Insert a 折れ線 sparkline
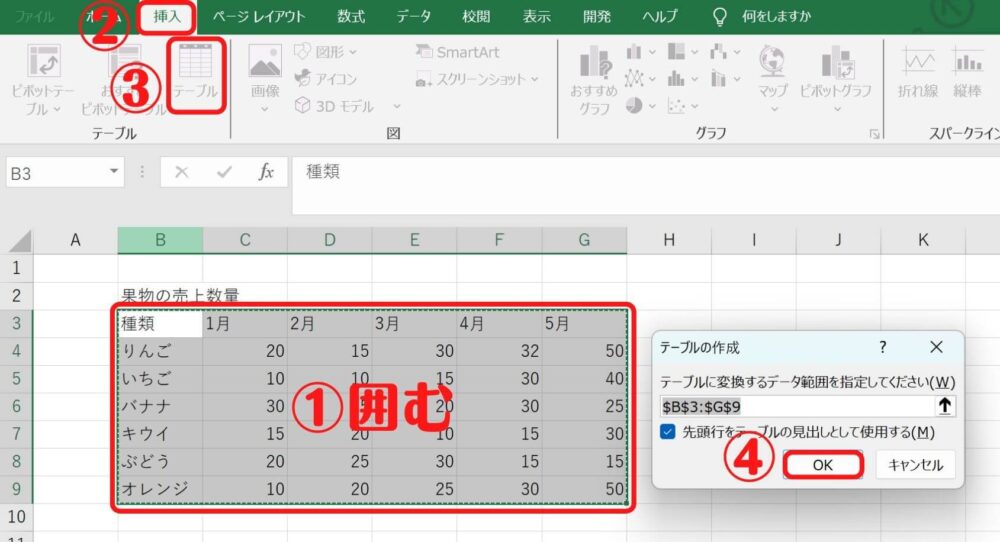This screenshot has height=542, width=1000. pos(918,72)
